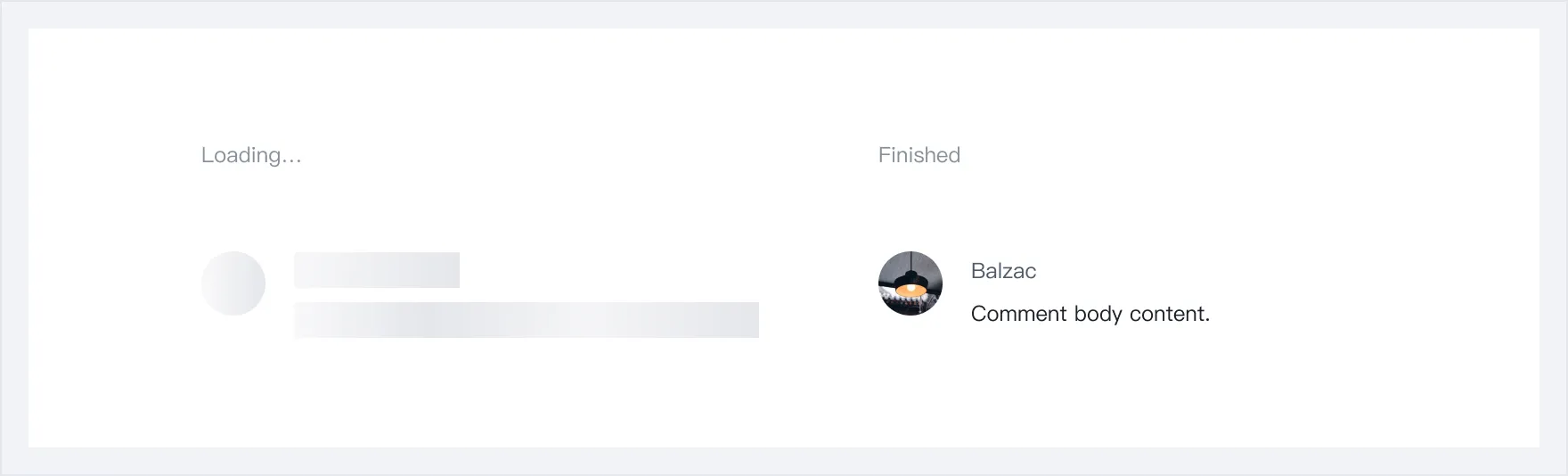
Task: Select the short skeleton title bar
Action: [x=377, y=270]
